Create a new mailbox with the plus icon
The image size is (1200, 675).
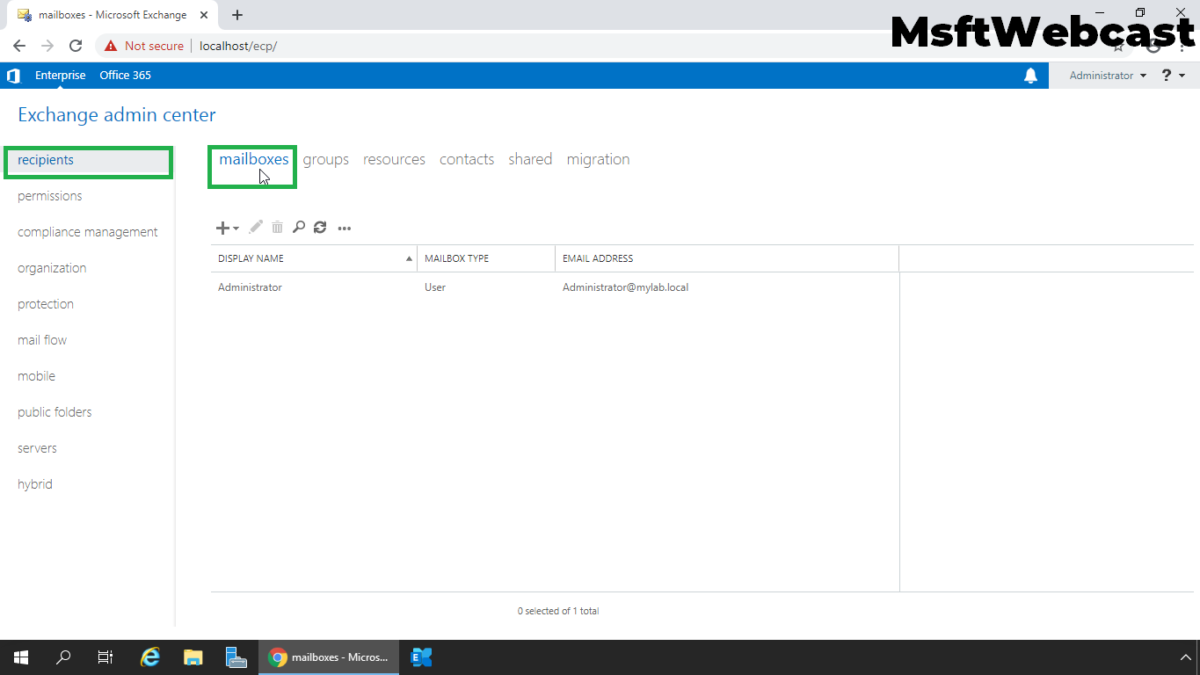click(221, 227)
